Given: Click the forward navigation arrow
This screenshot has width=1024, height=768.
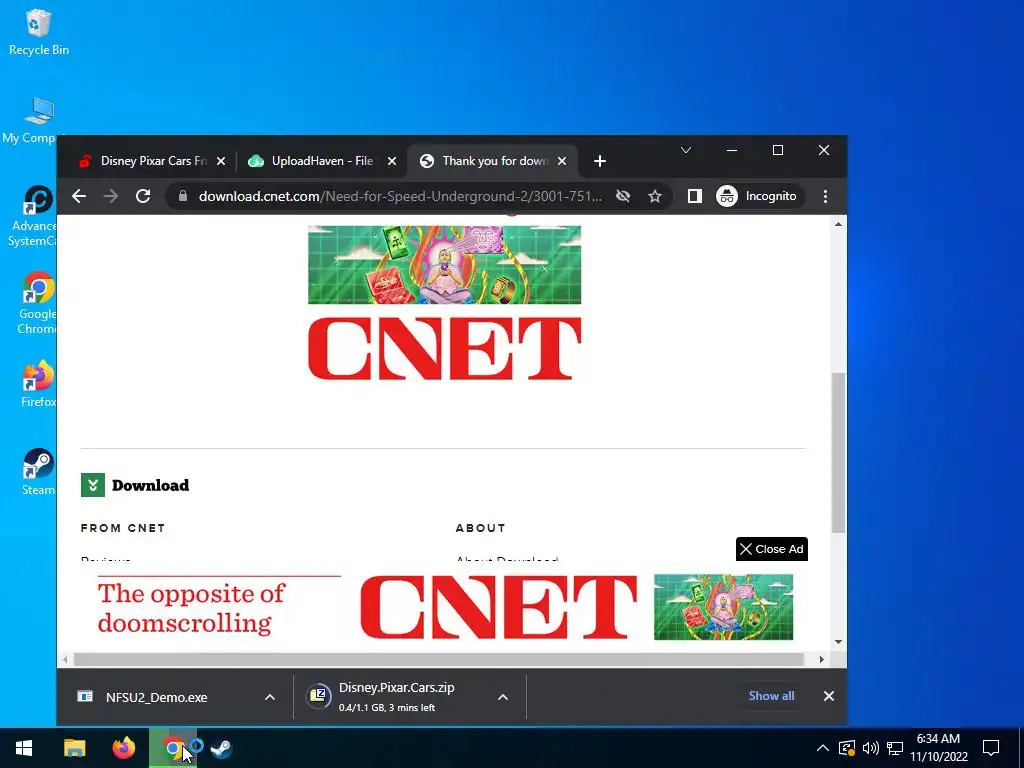Looking at the screenshot, I should pyautogui.click(x=111, y=196).
